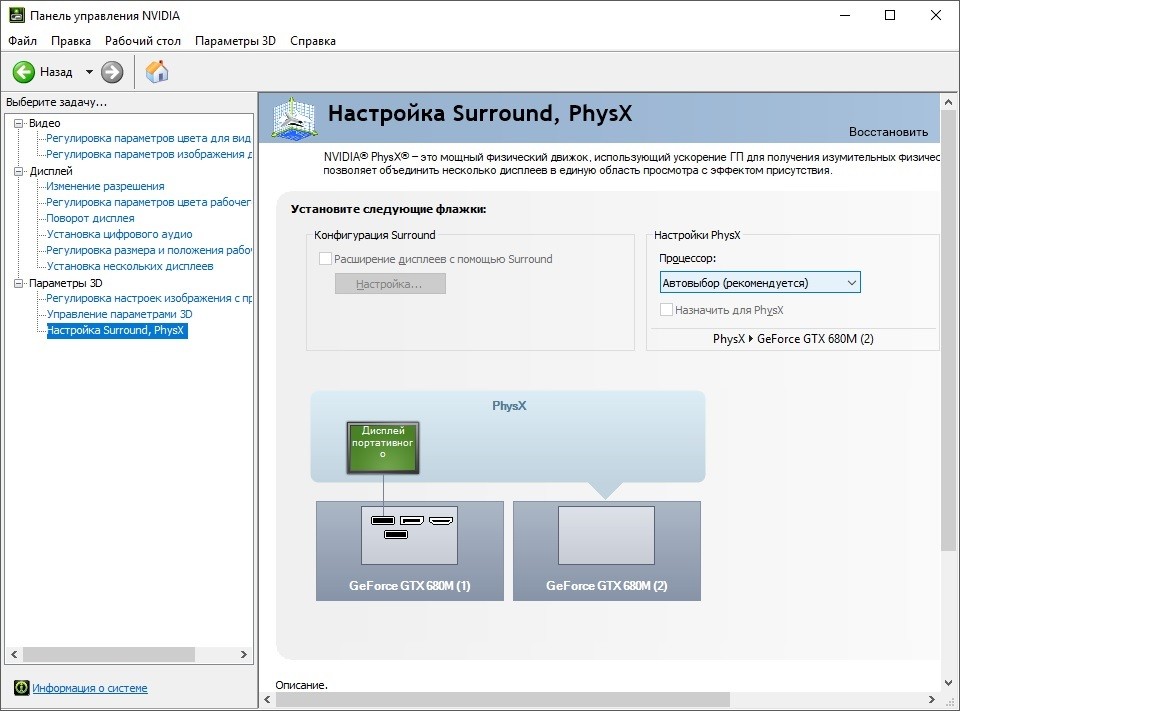Open desktop size and position task
1152x711 pixels.
148,250
